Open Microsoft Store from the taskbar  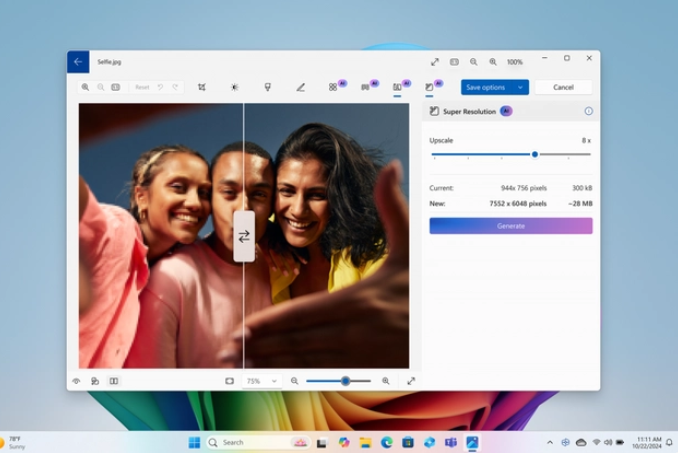pos(408,443)
